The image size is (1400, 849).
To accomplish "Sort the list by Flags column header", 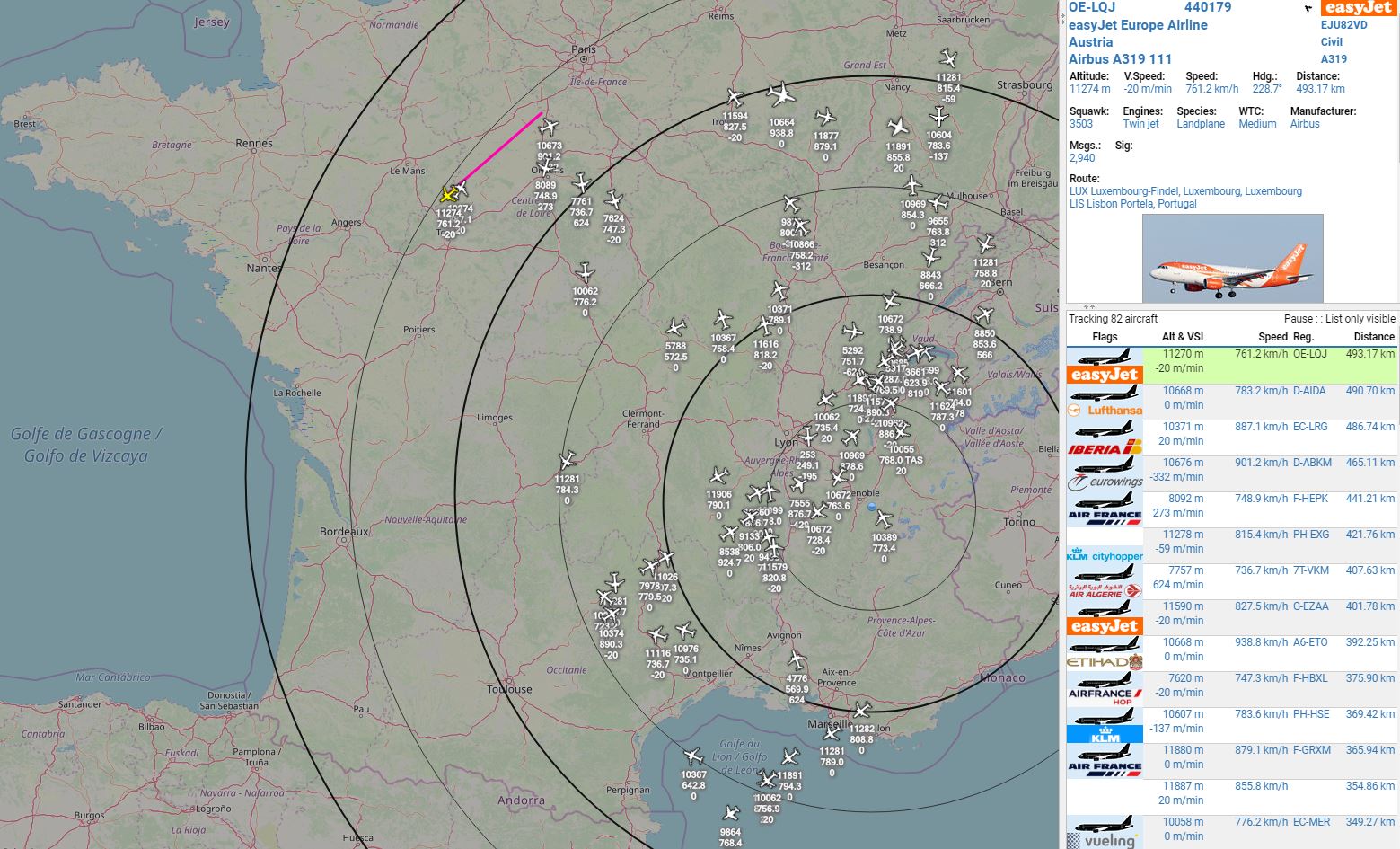I will click(x=1105, y=337).
